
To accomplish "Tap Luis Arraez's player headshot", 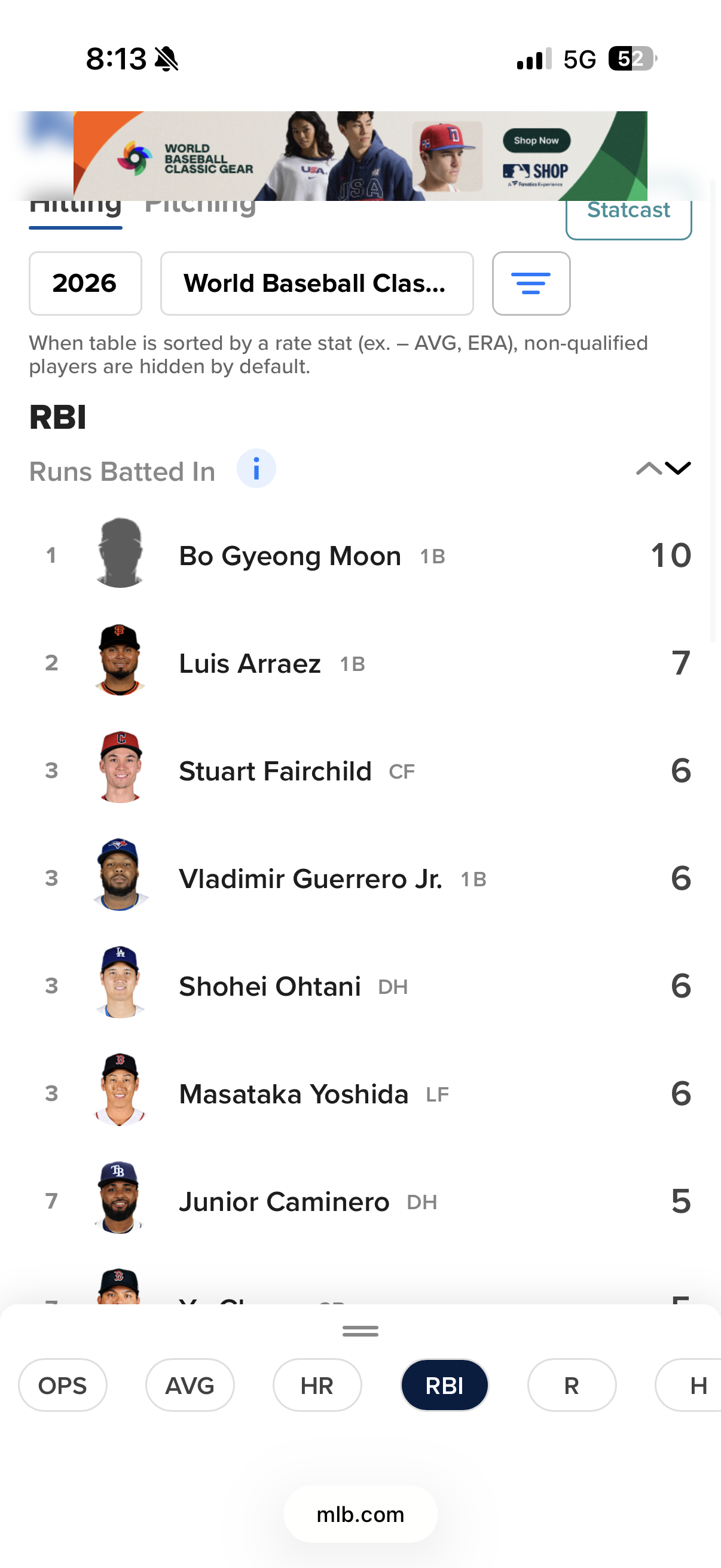I will tap(120, 660).
